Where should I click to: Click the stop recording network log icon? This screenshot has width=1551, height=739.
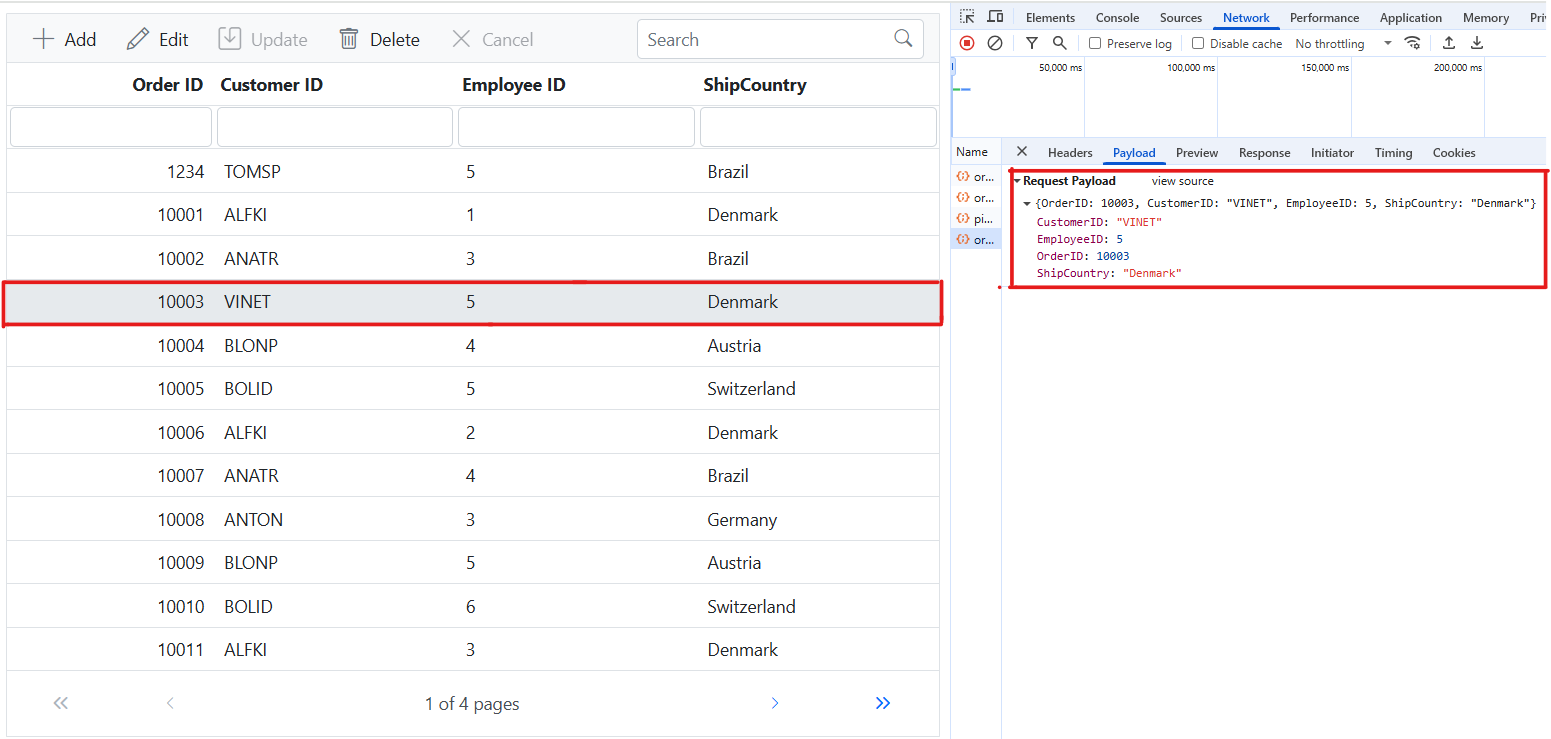967,43
